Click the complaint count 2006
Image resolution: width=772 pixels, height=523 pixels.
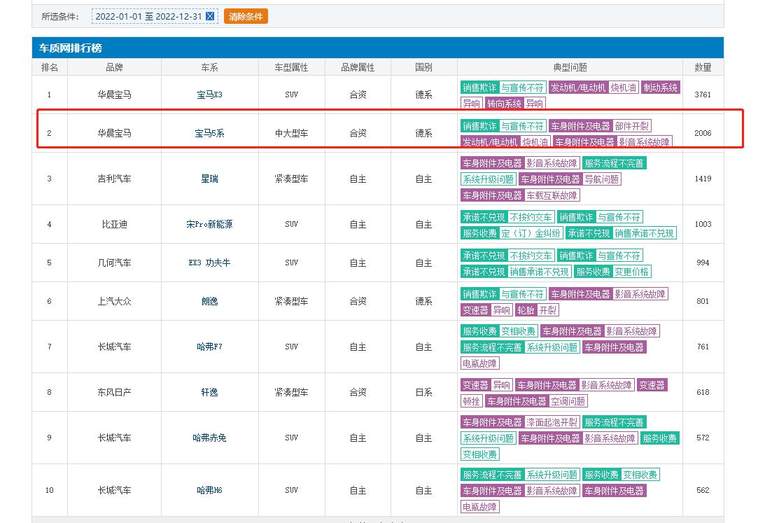tap(703, 133)
